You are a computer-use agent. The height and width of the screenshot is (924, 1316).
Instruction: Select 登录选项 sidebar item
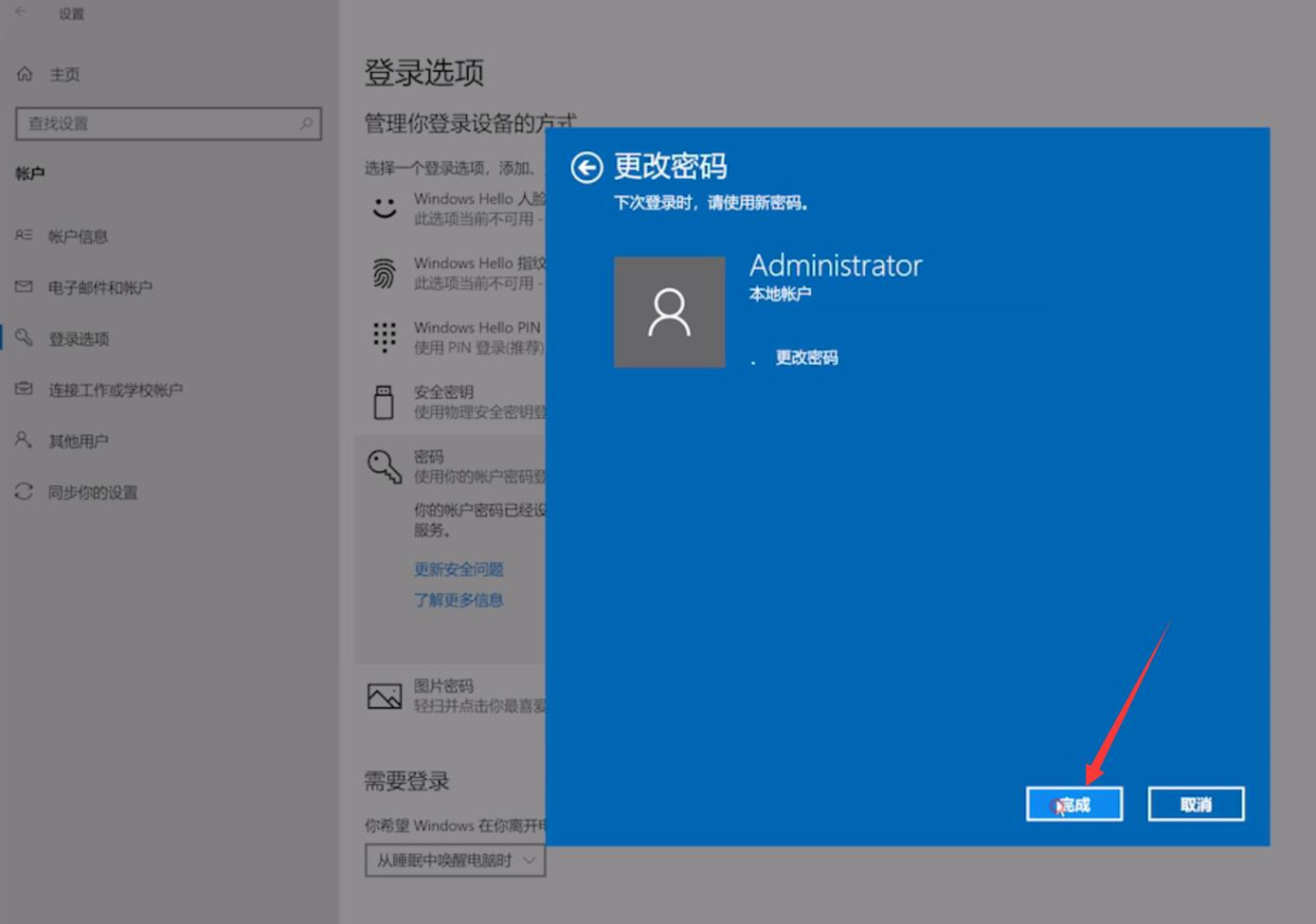point(79,338)
